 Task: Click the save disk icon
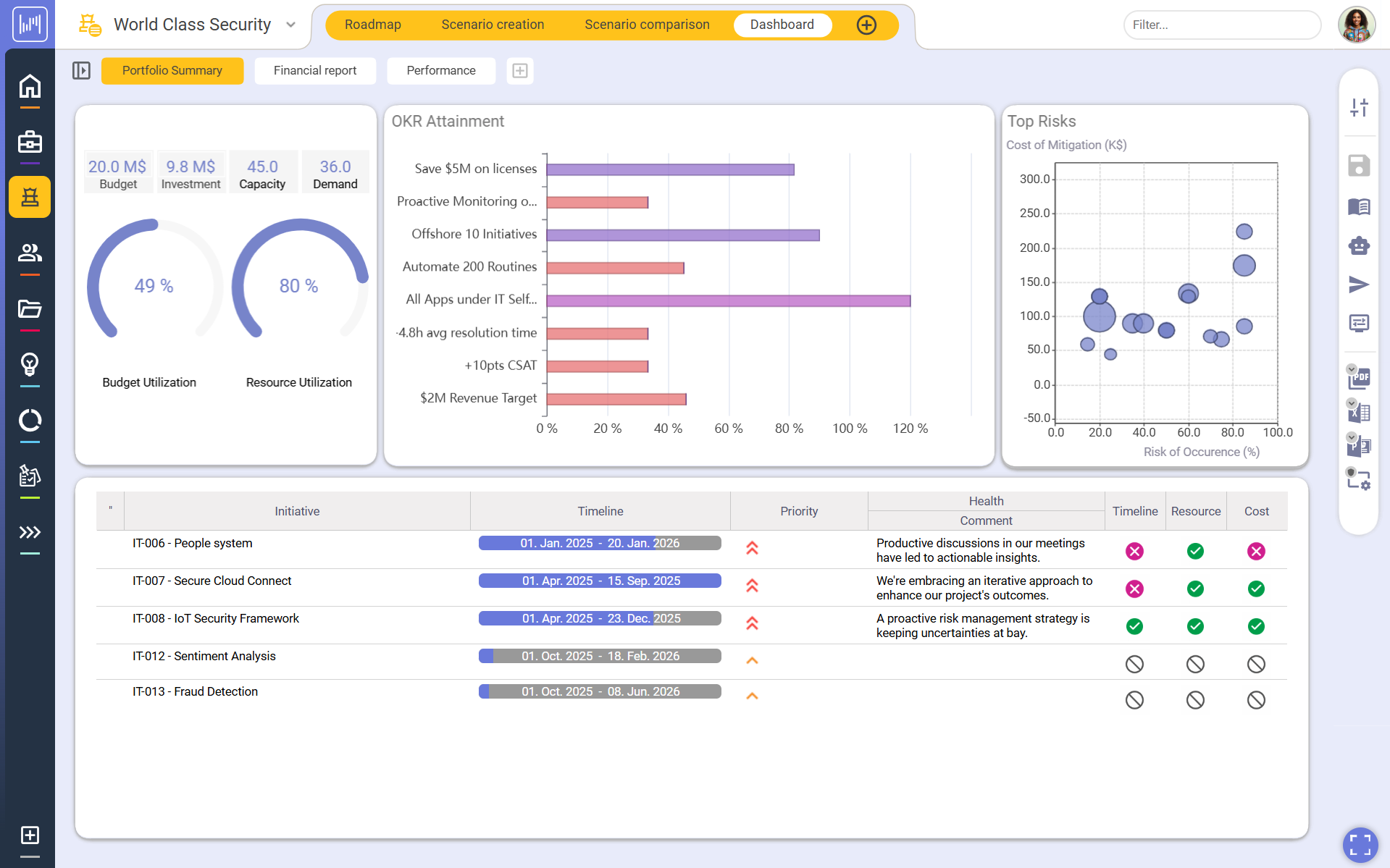(x=1359, y=166)
